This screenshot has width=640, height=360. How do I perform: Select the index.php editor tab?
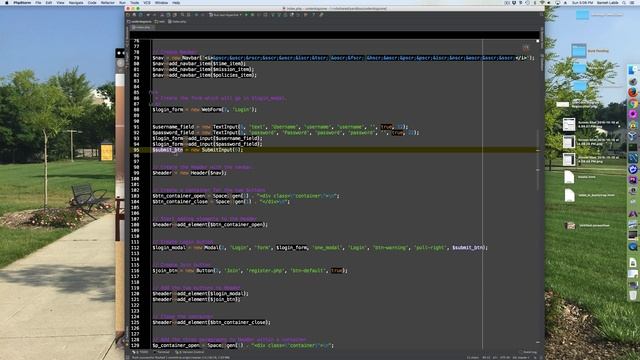coord(142,27)
